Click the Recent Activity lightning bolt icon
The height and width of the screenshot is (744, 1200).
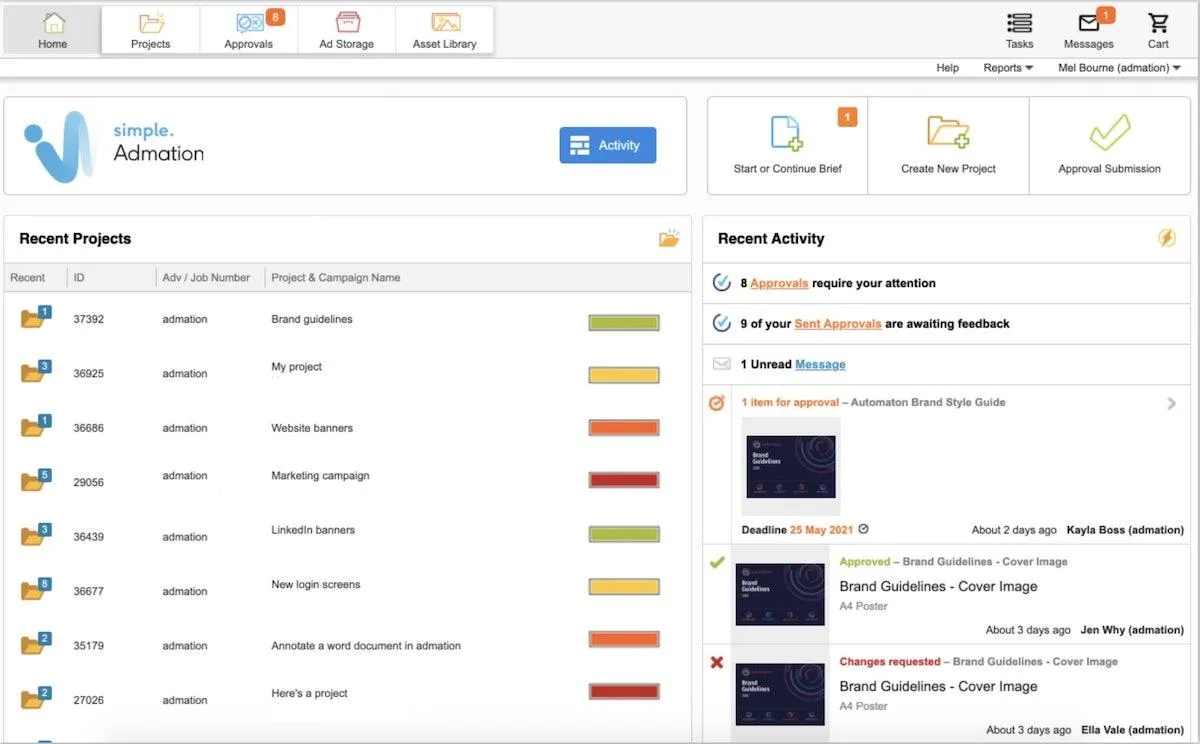pos(1167,238)
